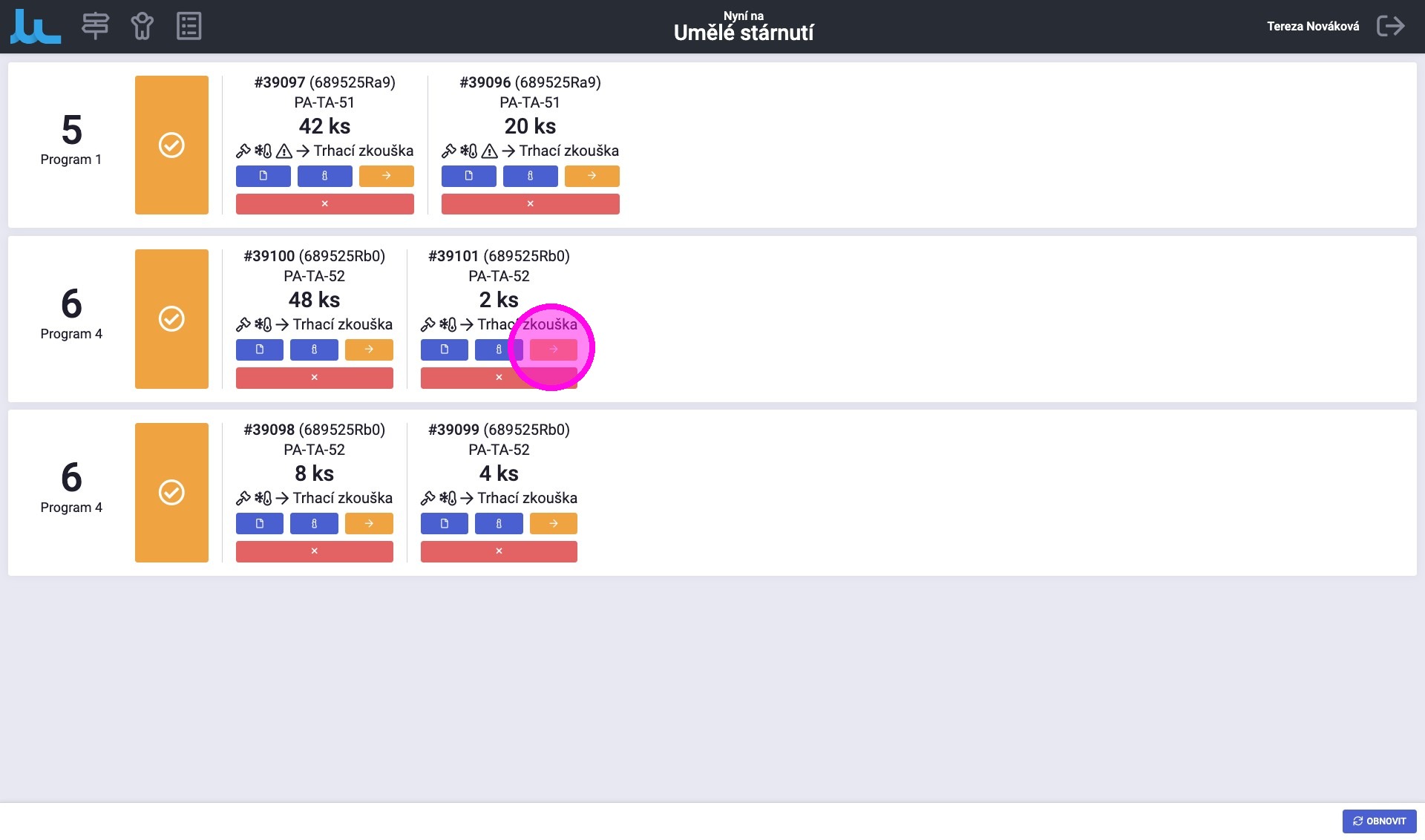Toggle orange checkmark tile for Program 1
The image size is (1425, 840).
(x=171, y=145)
